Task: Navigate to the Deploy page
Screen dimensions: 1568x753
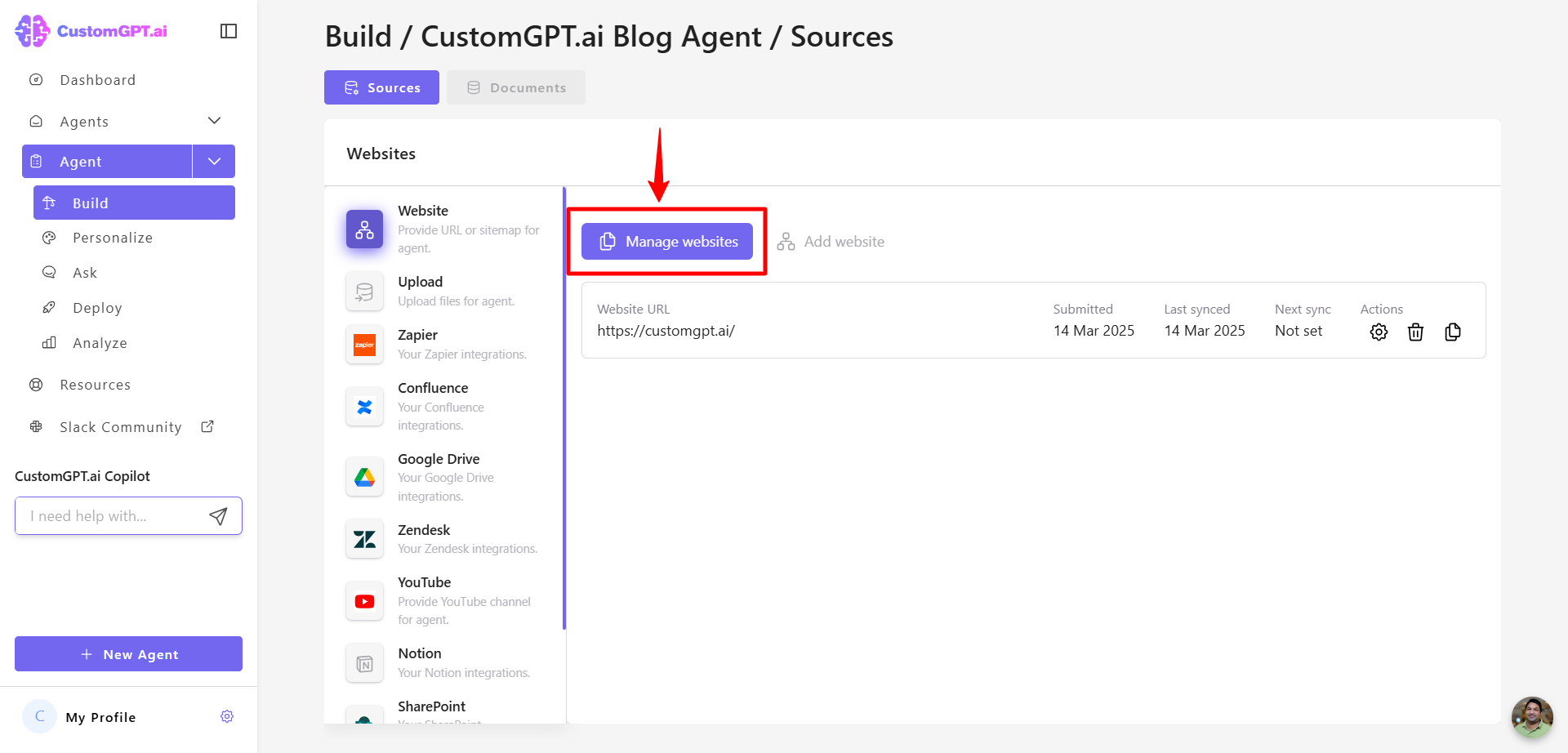Action: [97, 308]
